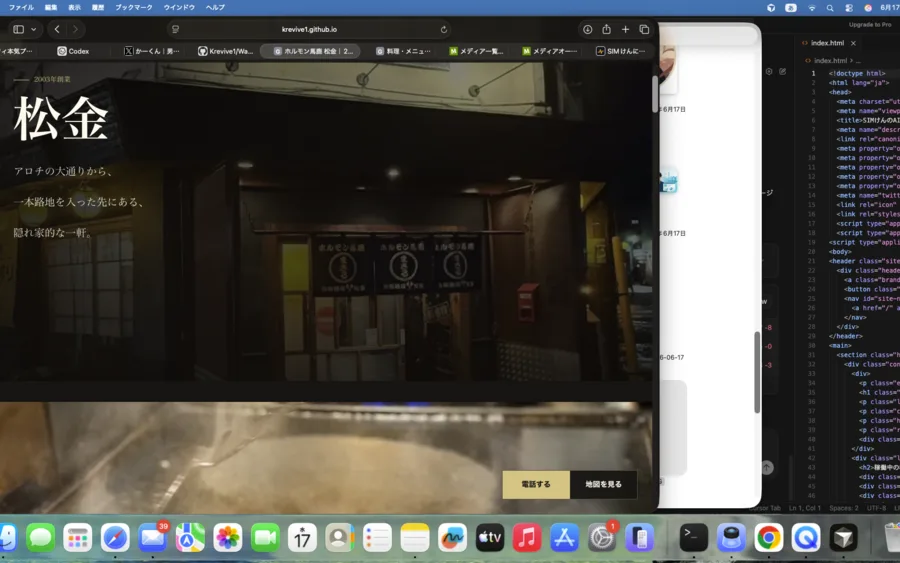Open System Settings from the Dock

click(602, 538)
